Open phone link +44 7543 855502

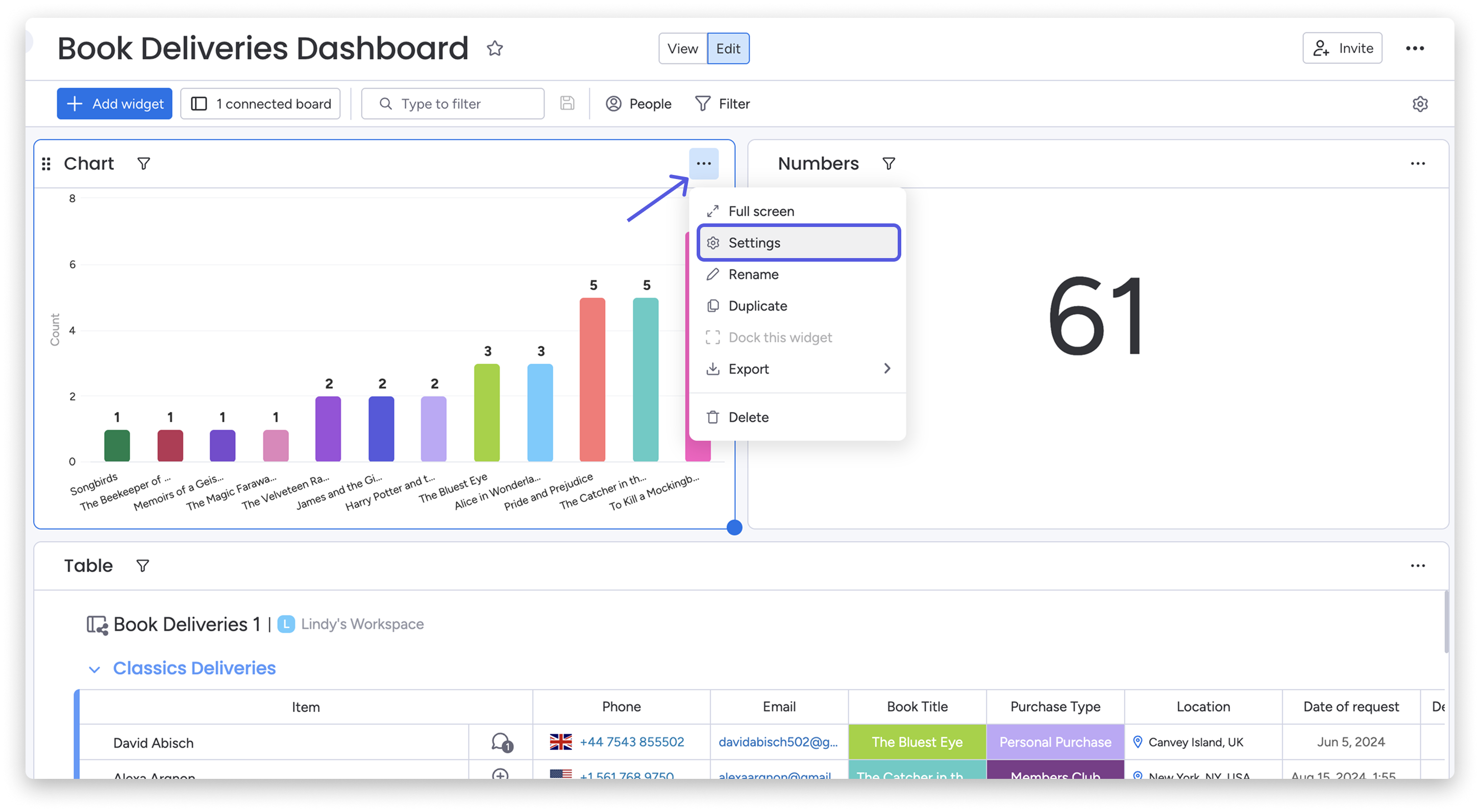coord(631,742)
